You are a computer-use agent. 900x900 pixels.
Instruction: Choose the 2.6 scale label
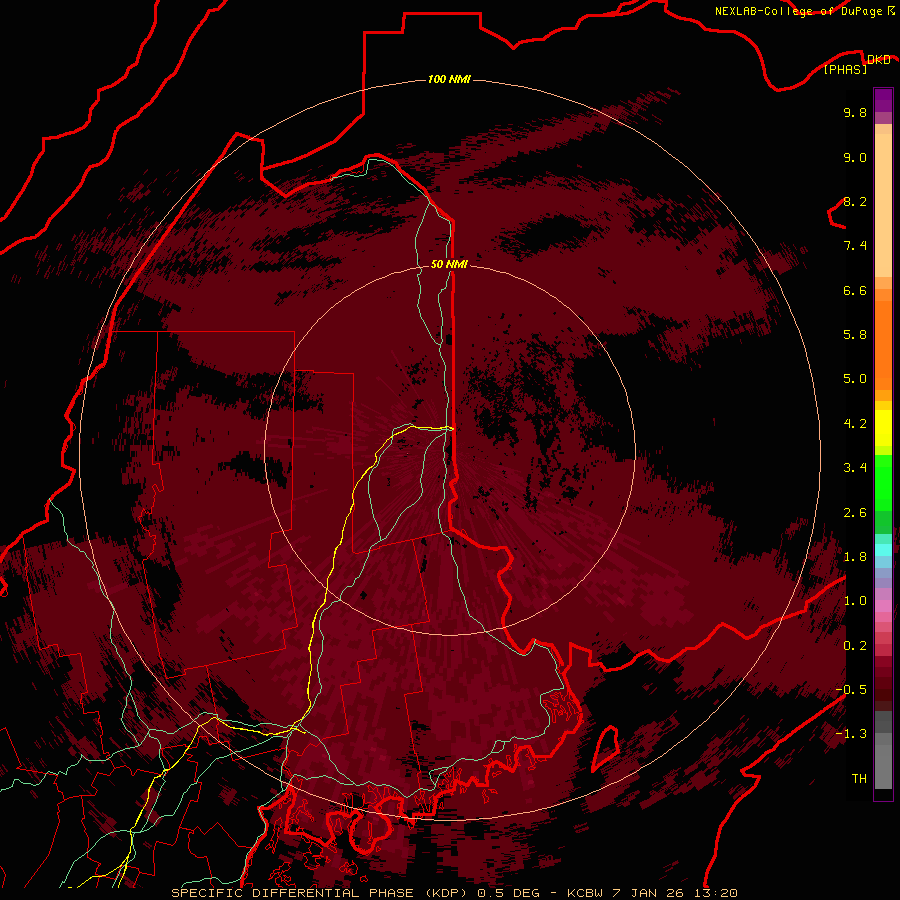click(x=855, y=513)
